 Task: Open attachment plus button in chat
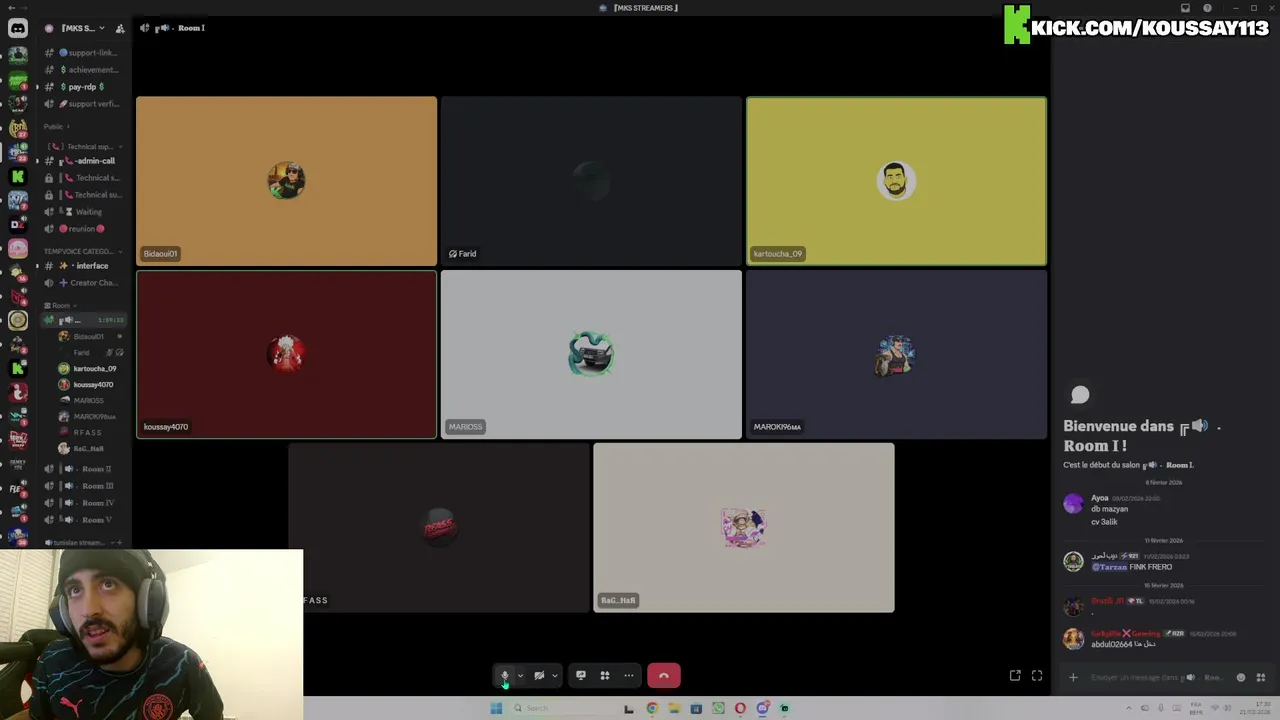[x=1073, y=677]
